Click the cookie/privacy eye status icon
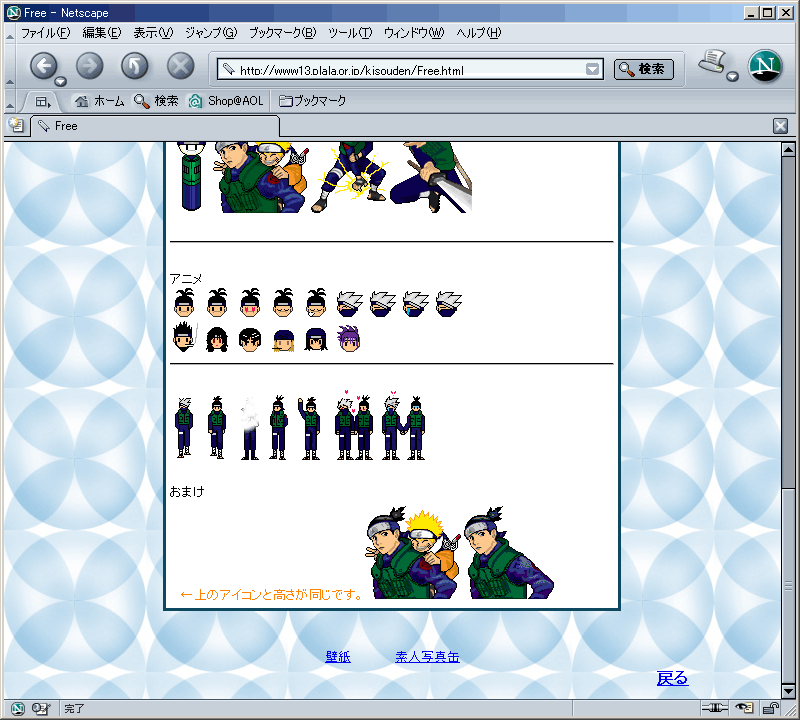This screenshot has height=720, width=800. click(744, 708)
